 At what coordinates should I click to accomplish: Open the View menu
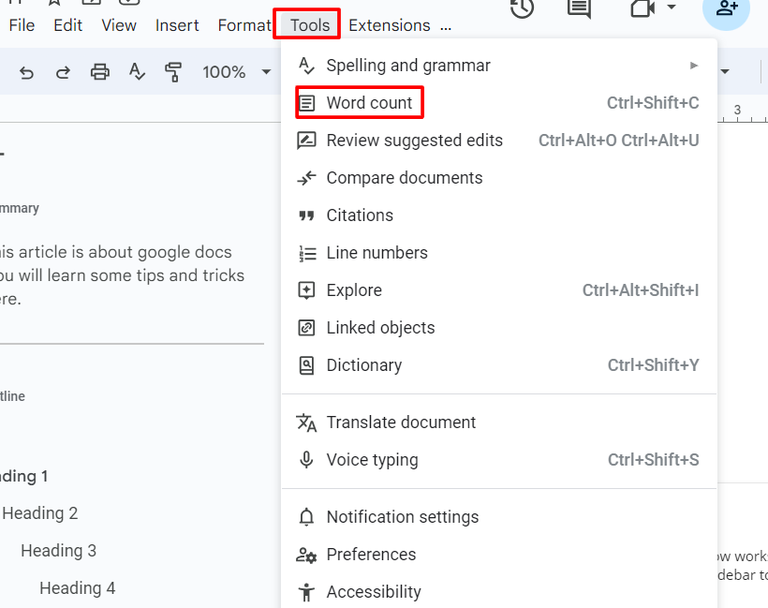click(119, 25)
